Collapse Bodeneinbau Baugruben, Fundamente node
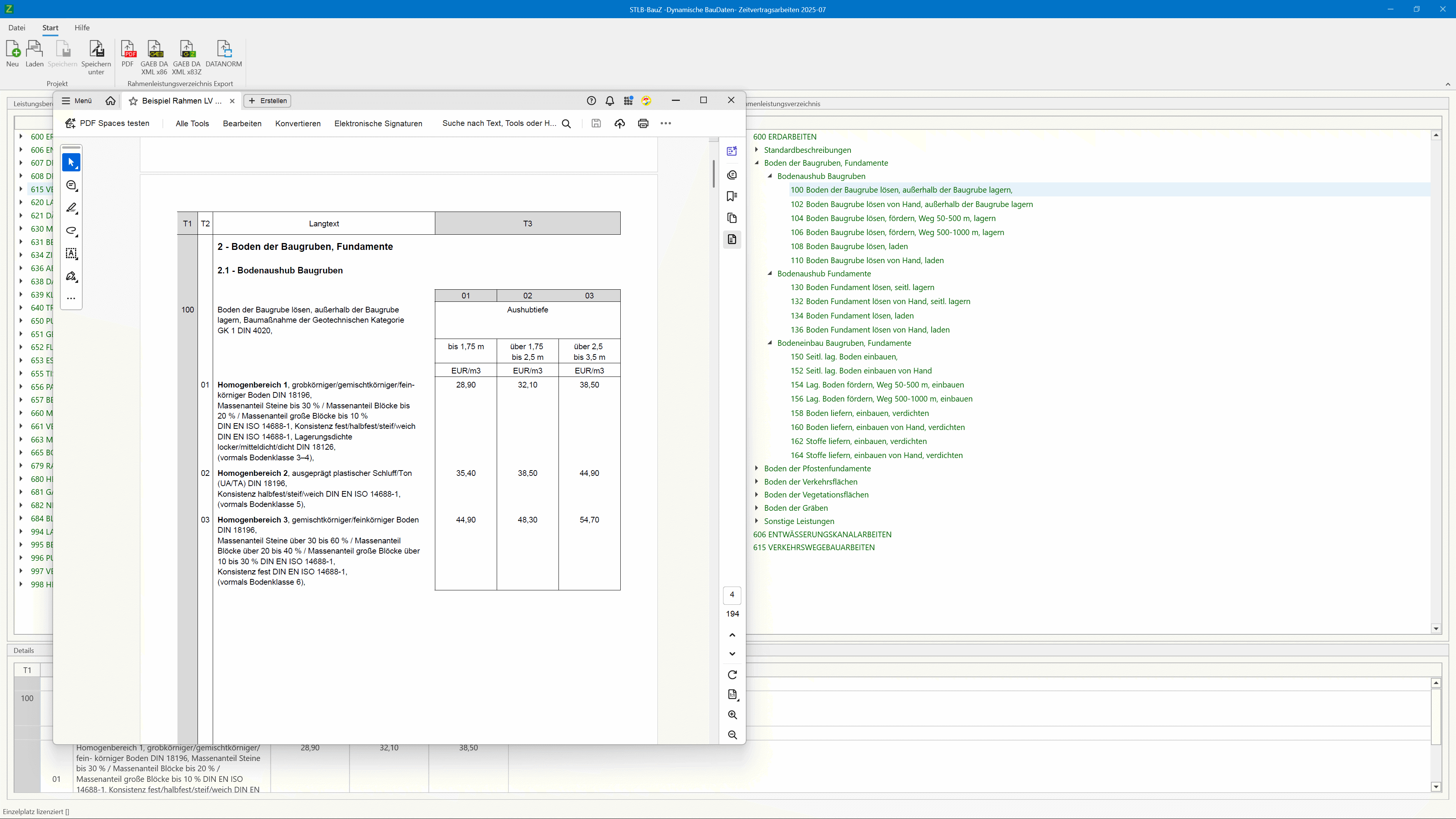The width and height of the screenshot is (1456, 819). (770, 342)
